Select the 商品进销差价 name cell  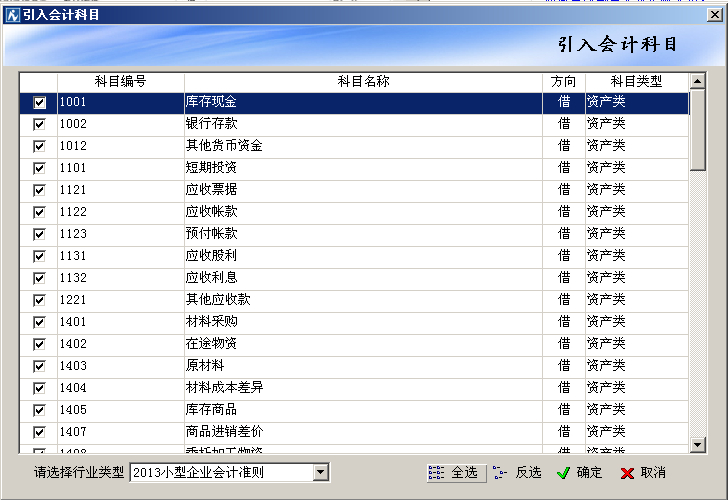pos(364,432)
